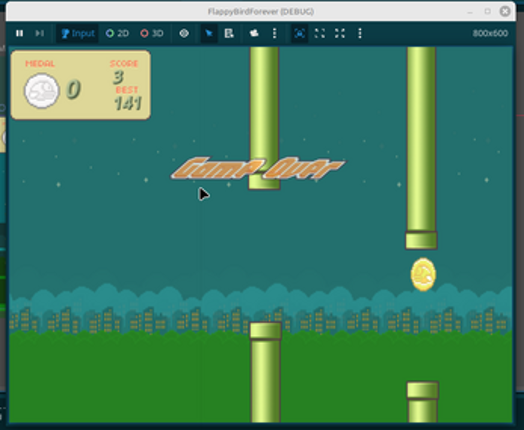Open camera override options three-dot menu
The height and width of the screenshot is (430, 524).
(x=274, y=33)
